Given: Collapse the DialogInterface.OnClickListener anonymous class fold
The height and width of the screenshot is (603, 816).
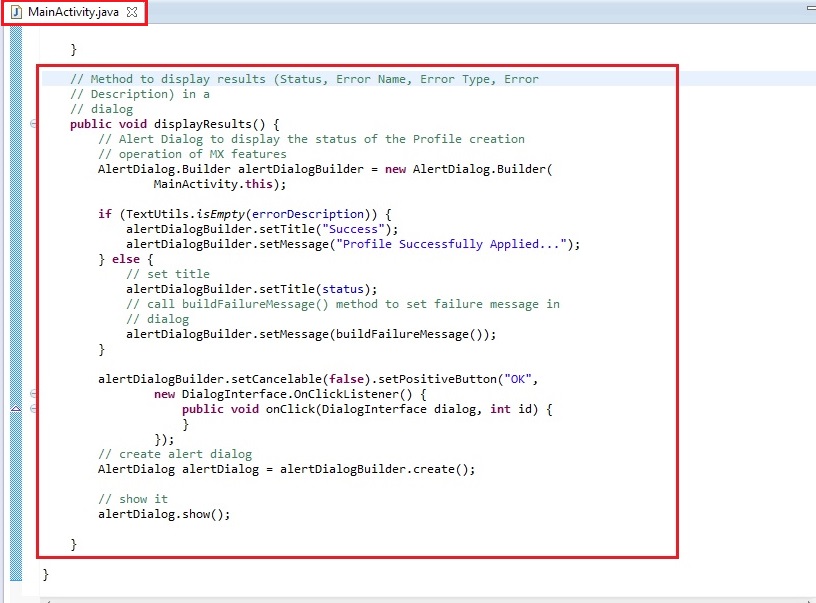Looking at the screenshot, I should (34, 394).
